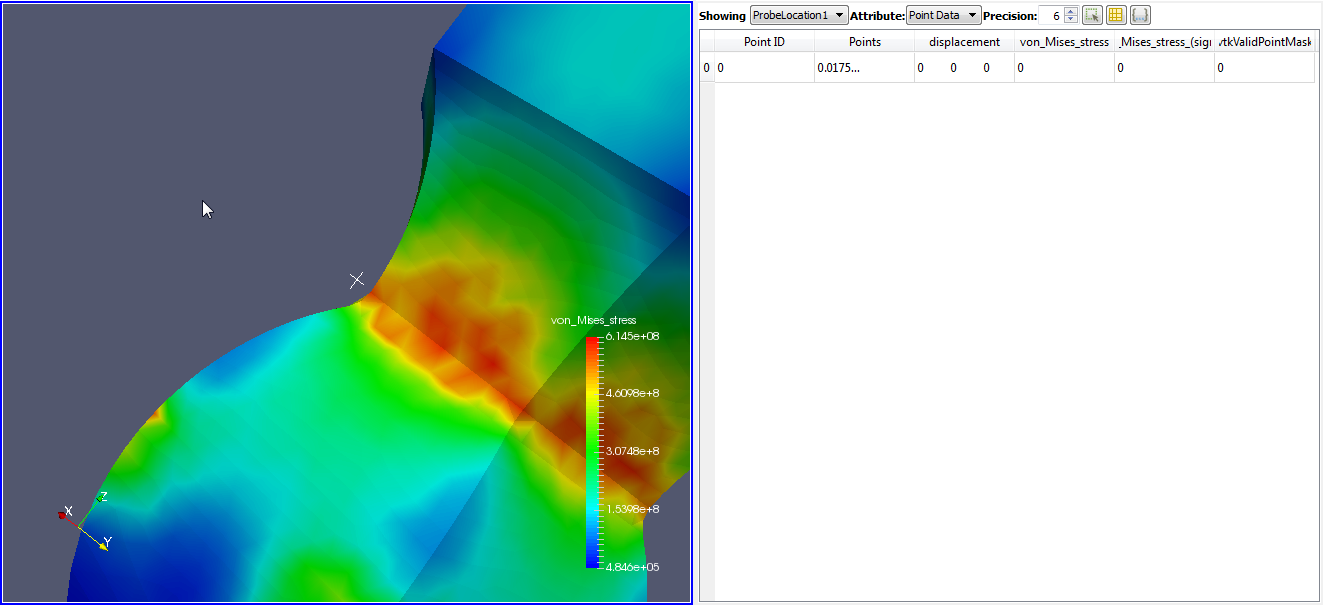
Task: Click the von_Mises_stress column header
Action: click(1064, 42)
